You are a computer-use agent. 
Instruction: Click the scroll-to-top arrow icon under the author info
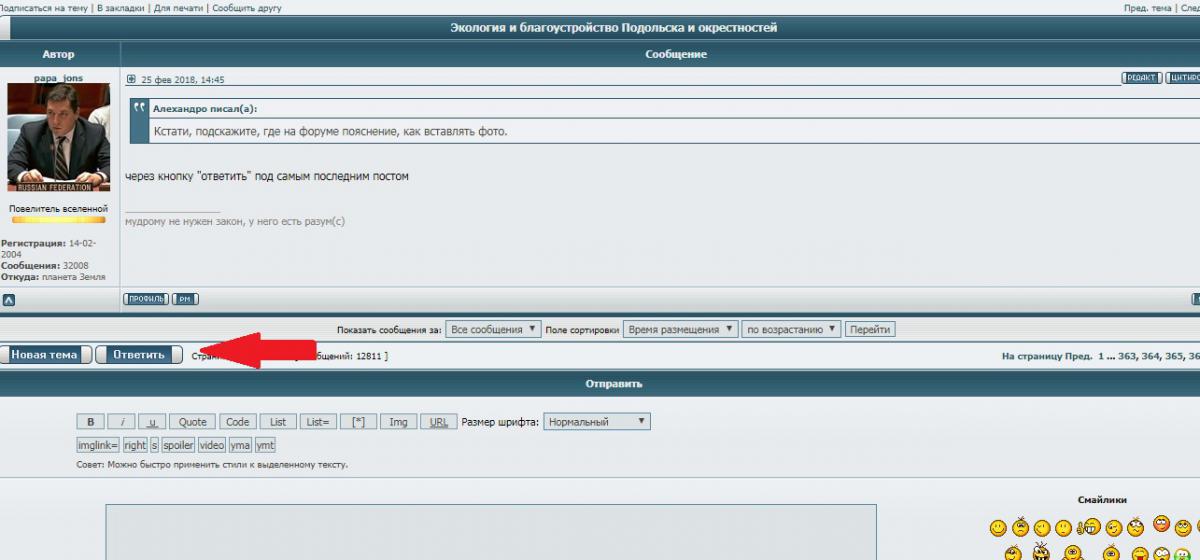(8, 299)
